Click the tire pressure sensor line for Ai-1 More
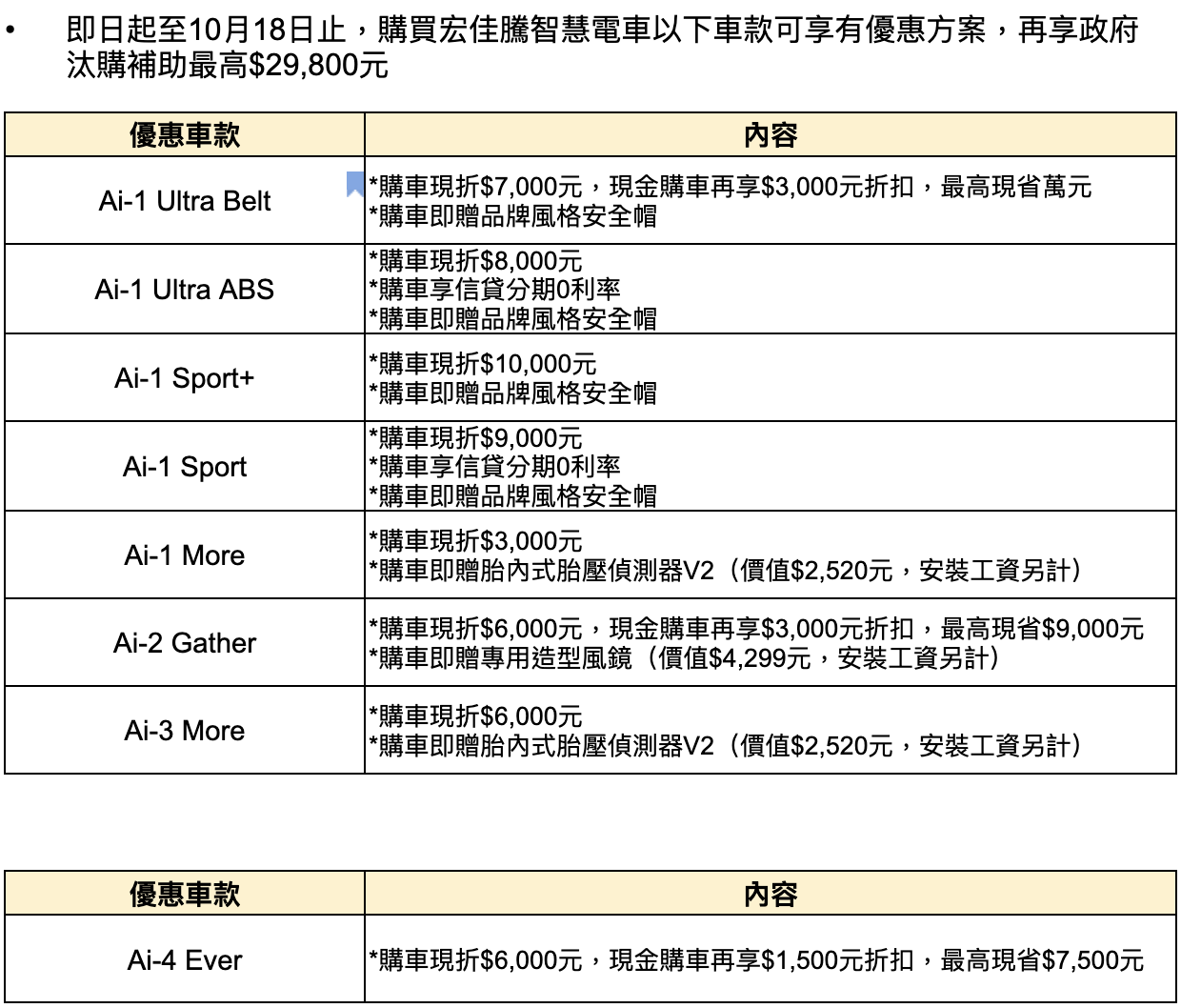 point(724,571)
